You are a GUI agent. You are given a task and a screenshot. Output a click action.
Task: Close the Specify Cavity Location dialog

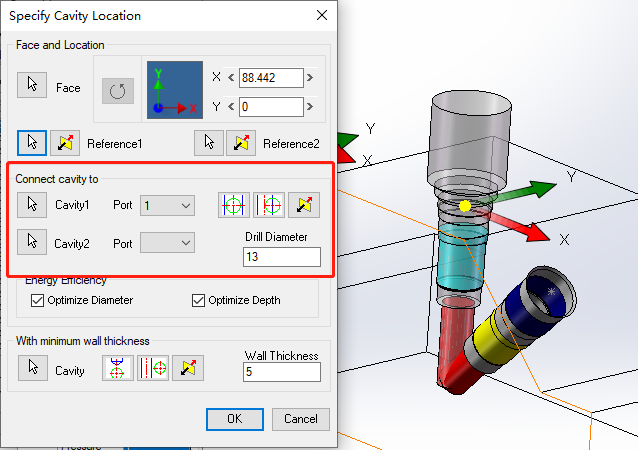322,15
